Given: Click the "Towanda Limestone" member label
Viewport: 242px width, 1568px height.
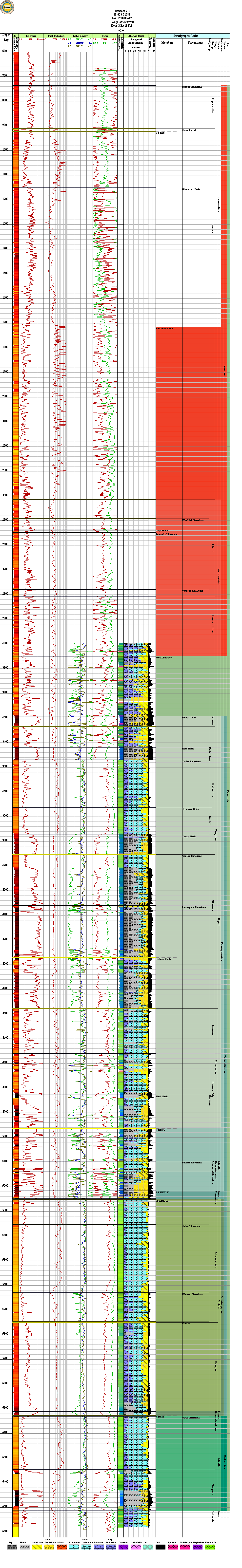Looking at the screenshot, I should (166, 534).
